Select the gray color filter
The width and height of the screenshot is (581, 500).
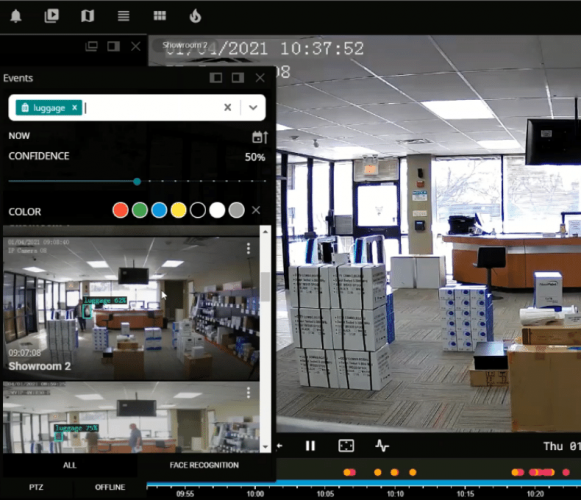tap(236, 210)
